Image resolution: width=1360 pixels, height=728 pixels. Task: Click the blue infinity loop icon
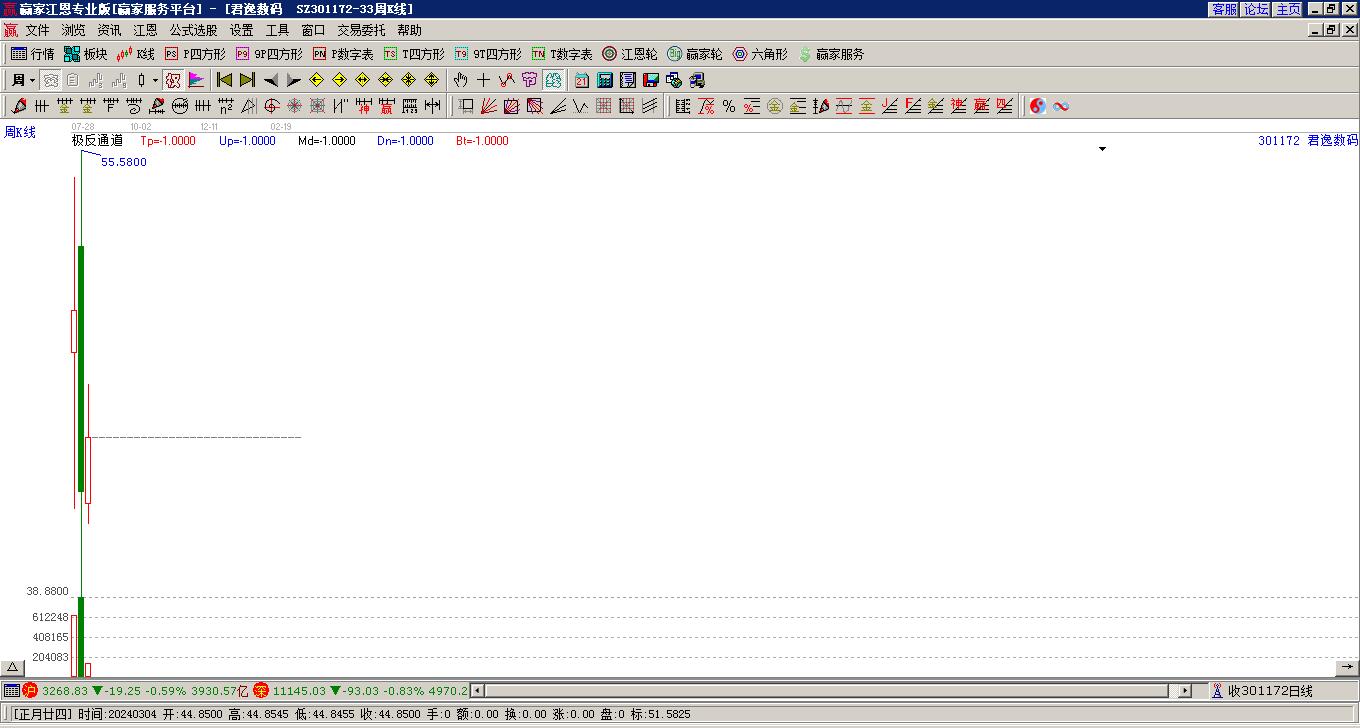(x=1061, y=106)
